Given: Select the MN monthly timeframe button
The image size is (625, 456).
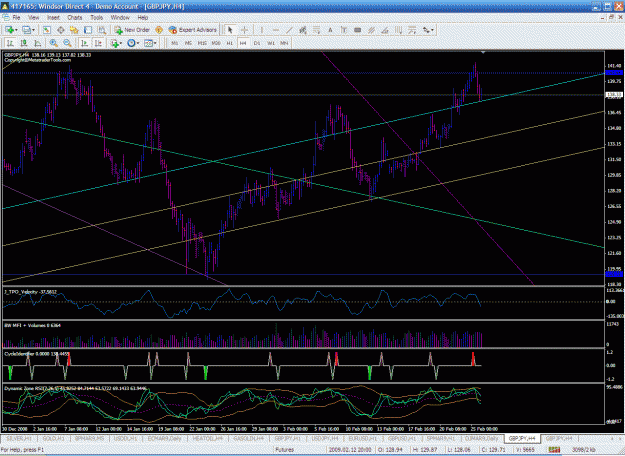Looking at the screenshot, I should point(284,43).
